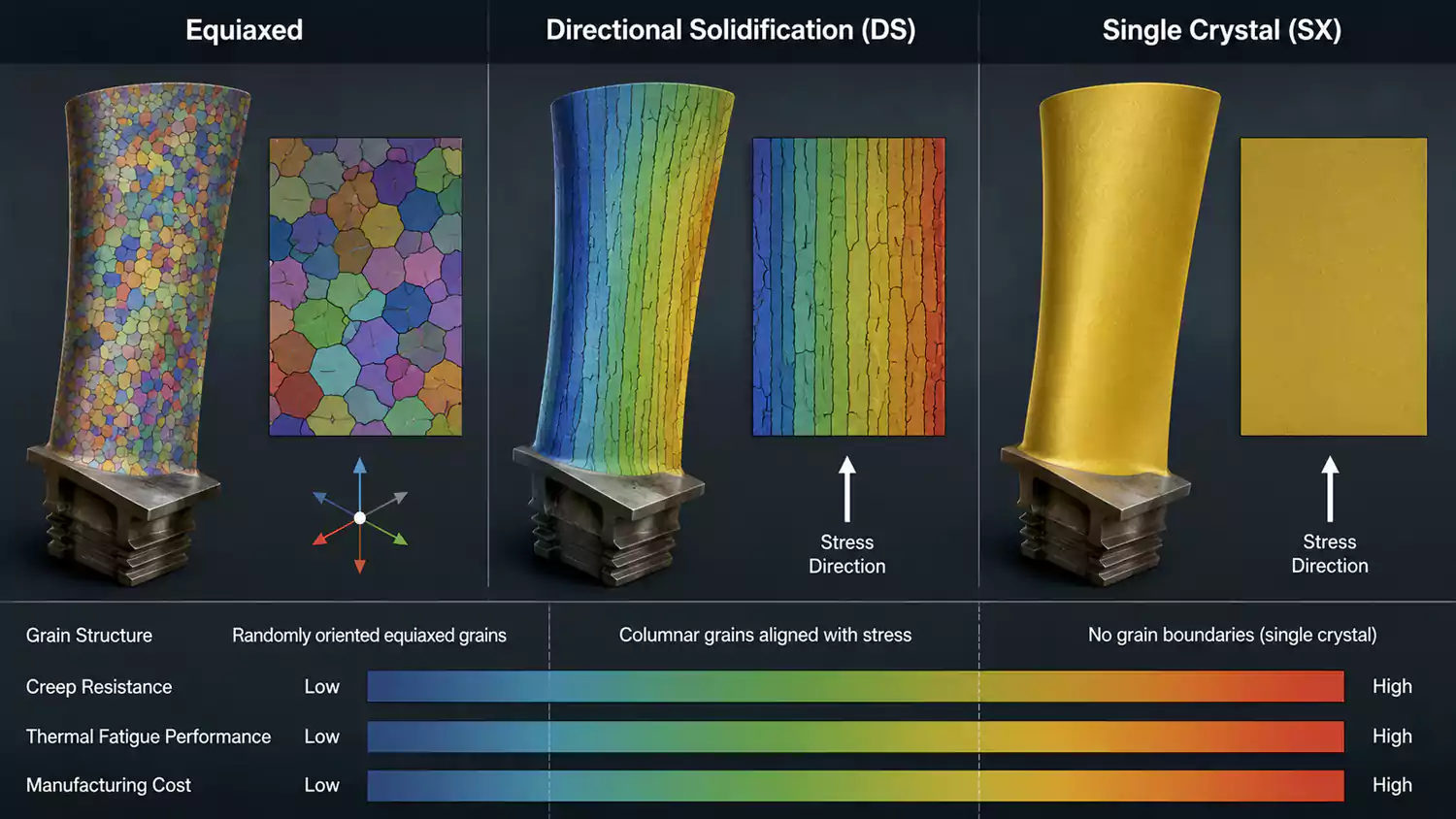Click 'Columnar grains aligned with stress' text
Viewport: 1456px width, 819px height.
[x=766, y=636]
